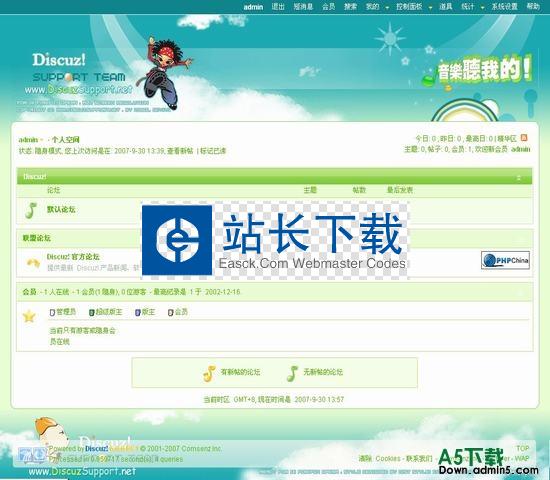Click the orange RSS feed icon
550x480 pixels.
[x=524, y=138]
